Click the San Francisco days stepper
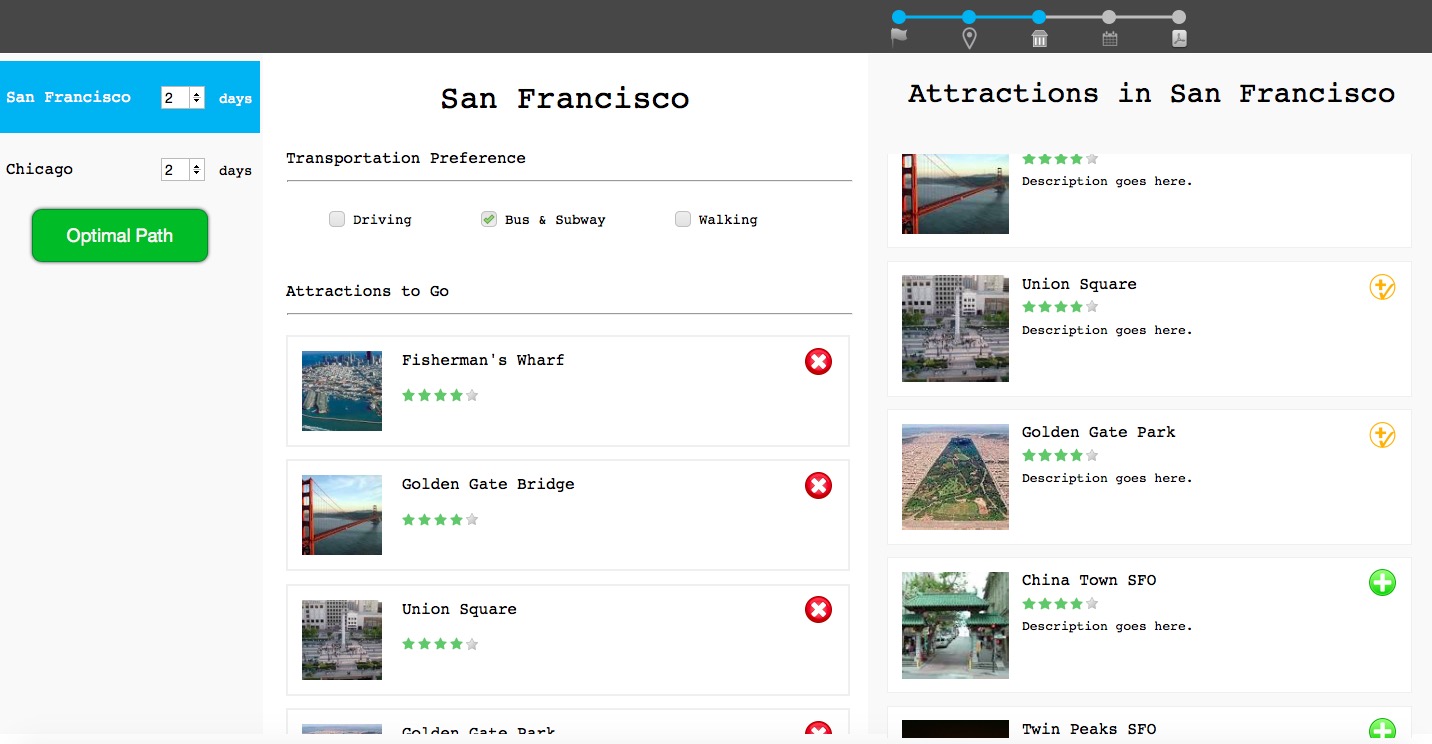Viewport: 1432px width, 744px height. tap(197, 97)
